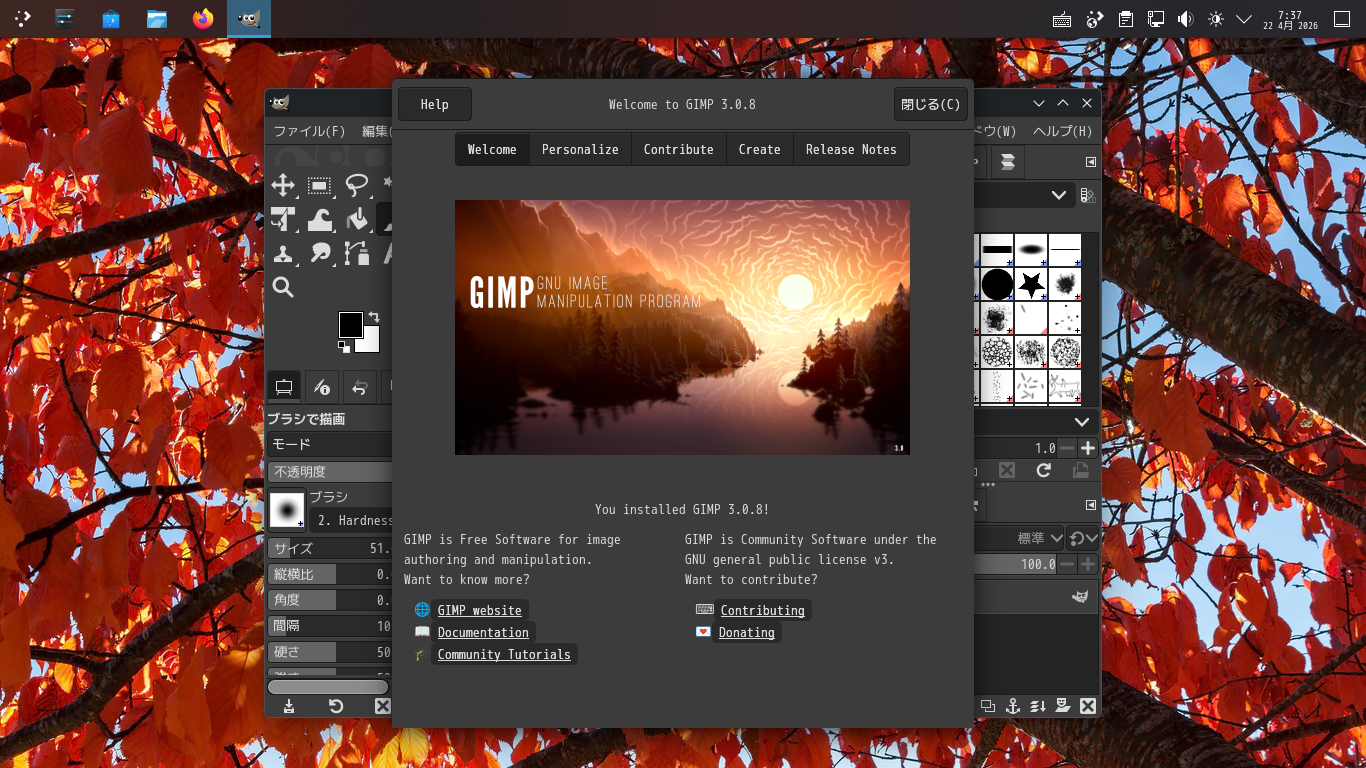
Task: Adjust the 不透明度 opacity slider
Action: [330, 471]
